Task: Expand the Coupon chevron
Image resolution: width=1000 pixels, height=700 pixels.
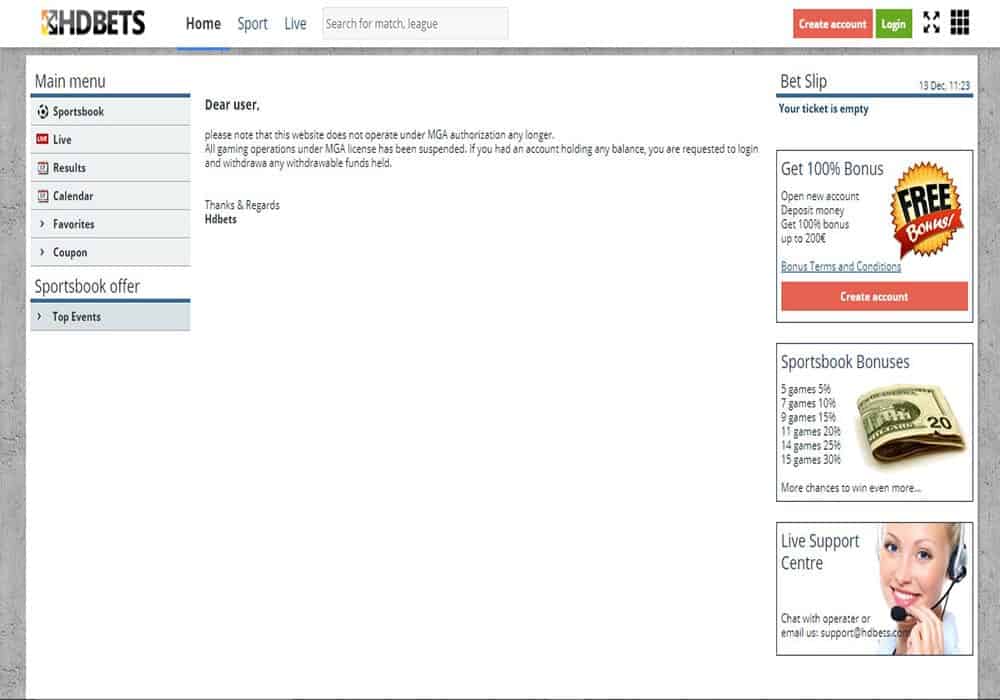Action: [42, 252]
